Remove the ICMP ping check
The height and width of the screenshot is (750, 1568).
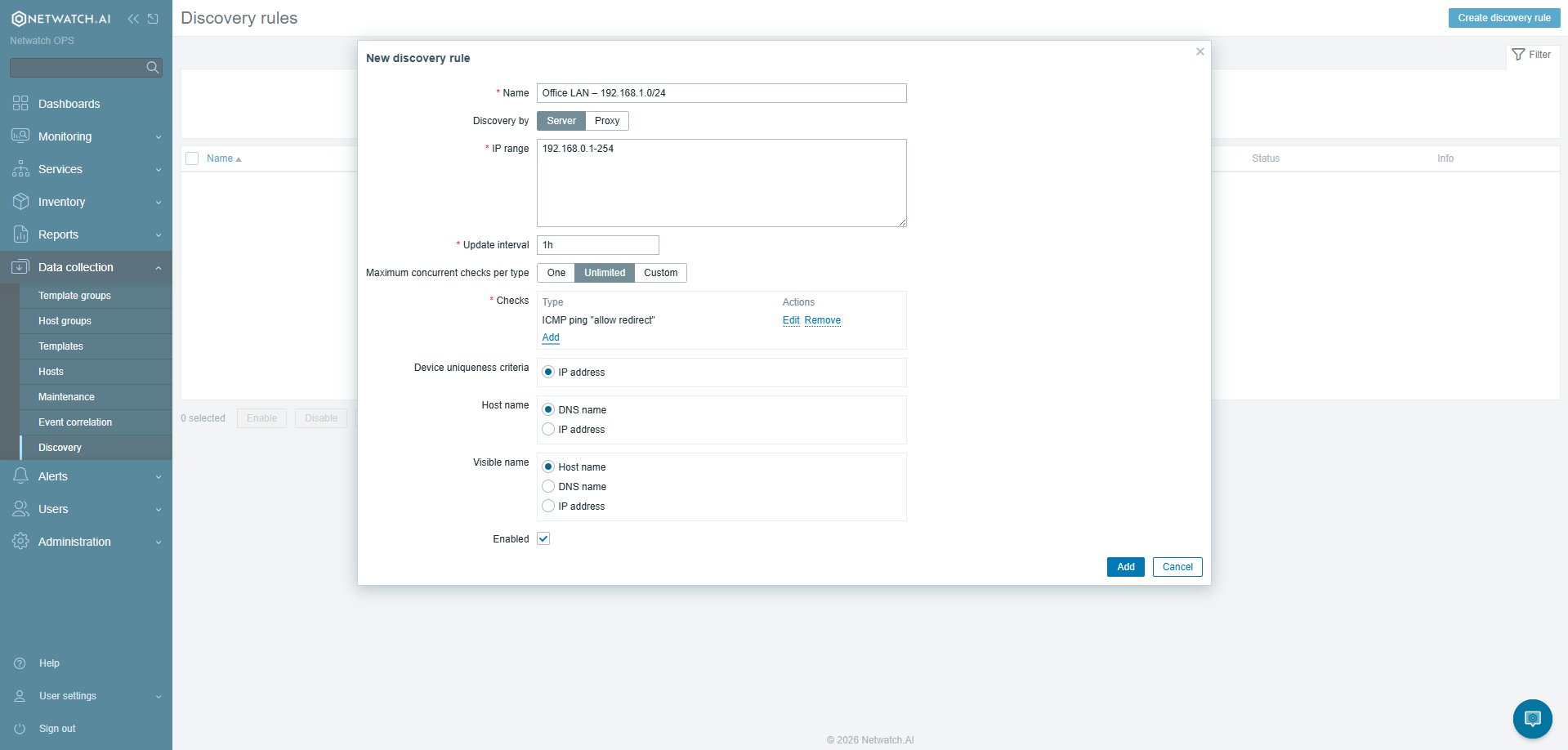click(823, 320)
